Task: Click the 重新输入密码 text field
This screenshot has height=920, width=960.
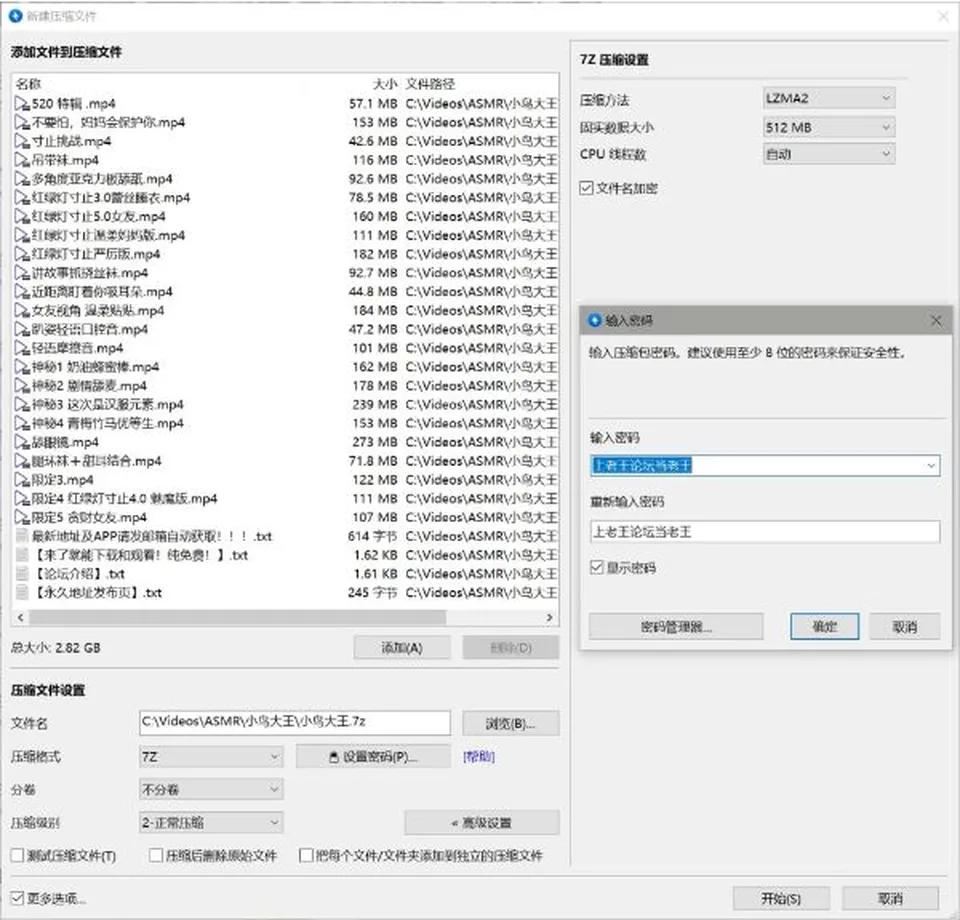Action: [x=765, y=531]
